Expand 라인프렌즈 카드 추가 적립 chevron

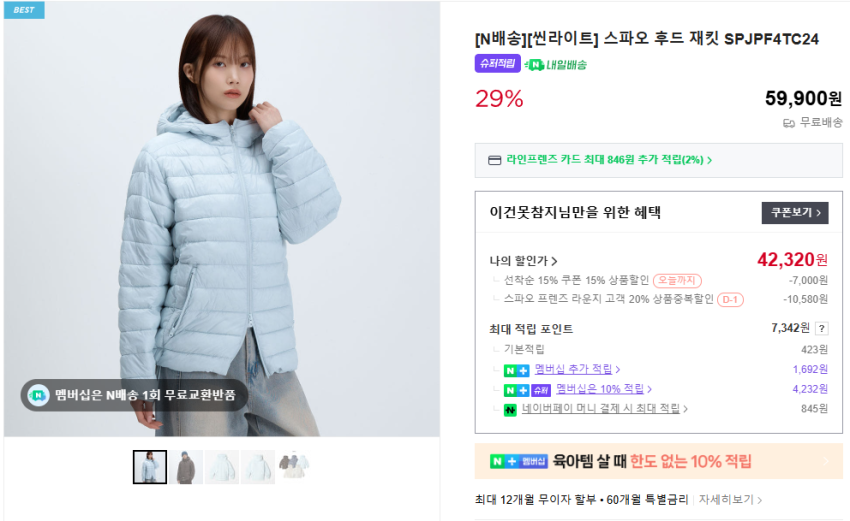[710, 160]
